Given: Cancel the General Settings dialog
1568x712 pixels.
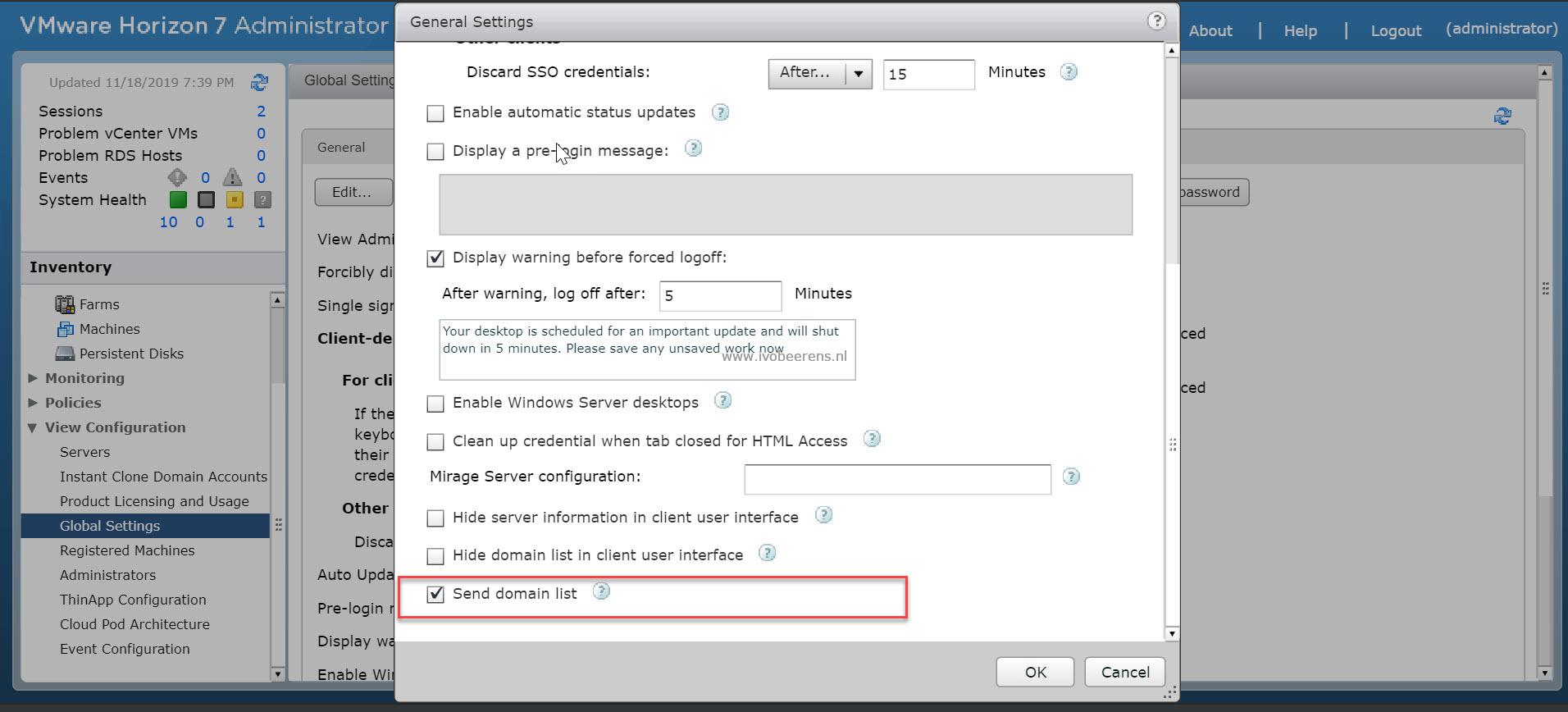Looking at the screenshot, I should tap(1124, 672).
